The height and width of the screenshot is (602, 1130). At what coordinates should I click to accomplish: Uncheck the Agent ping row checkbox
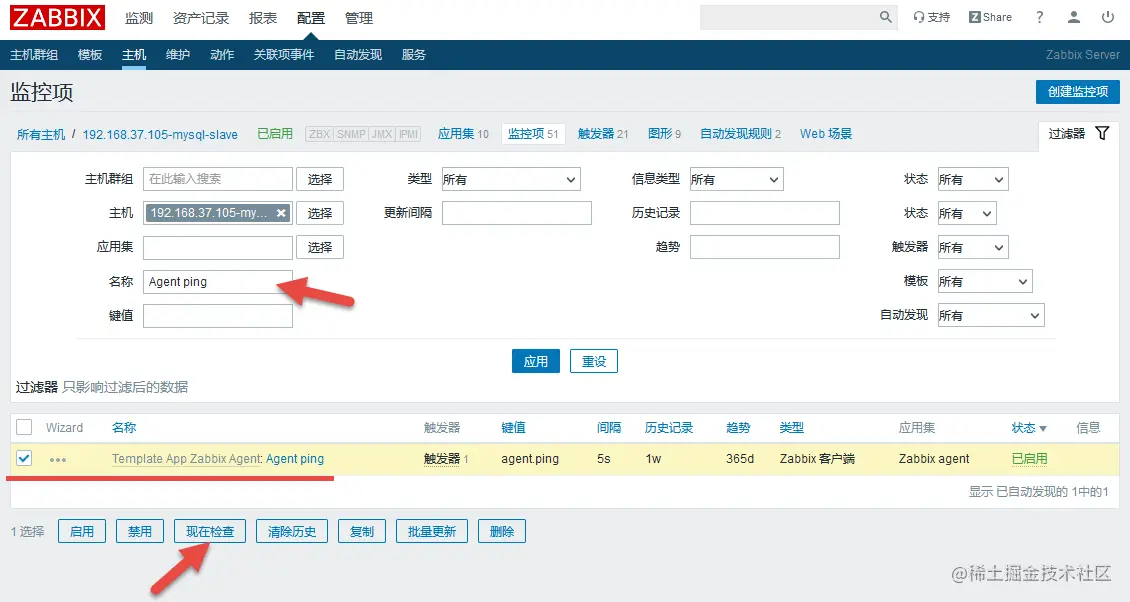[23, 459]
